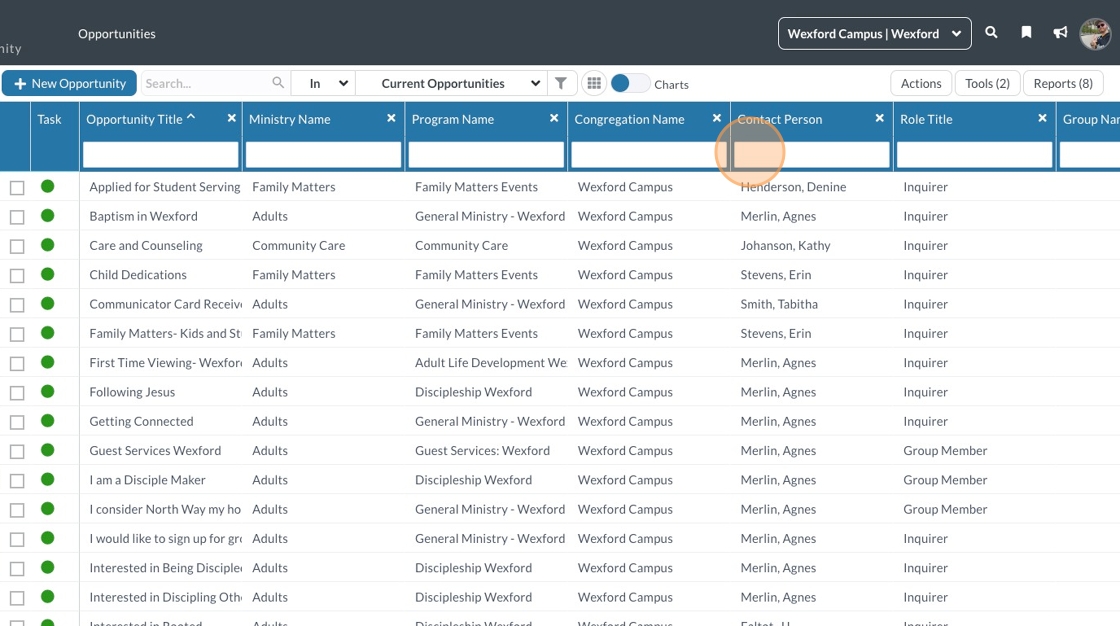Click the filter funnel icon

tap(562, 84)
